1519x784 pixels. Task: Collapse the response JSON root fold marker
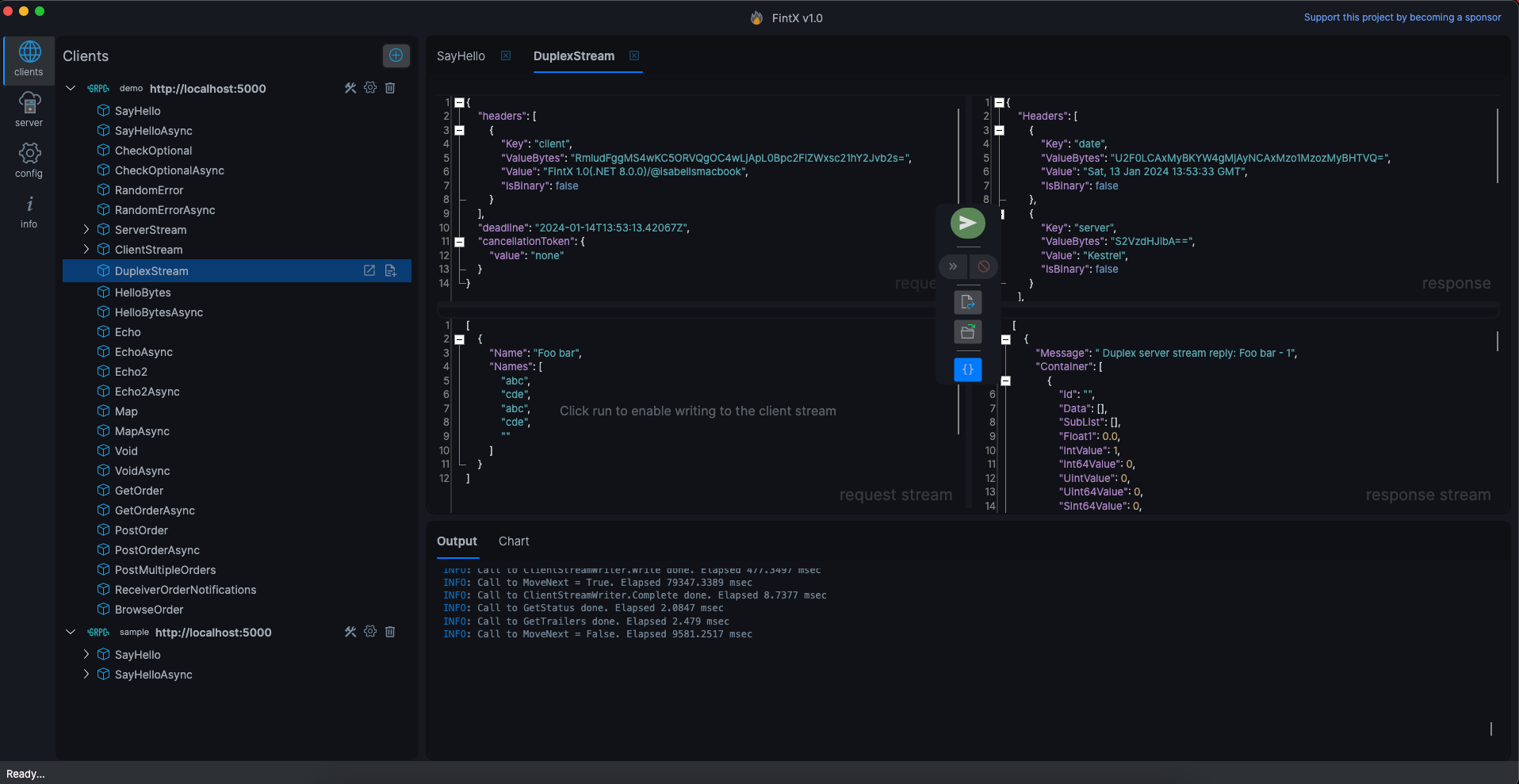[999, 102]
